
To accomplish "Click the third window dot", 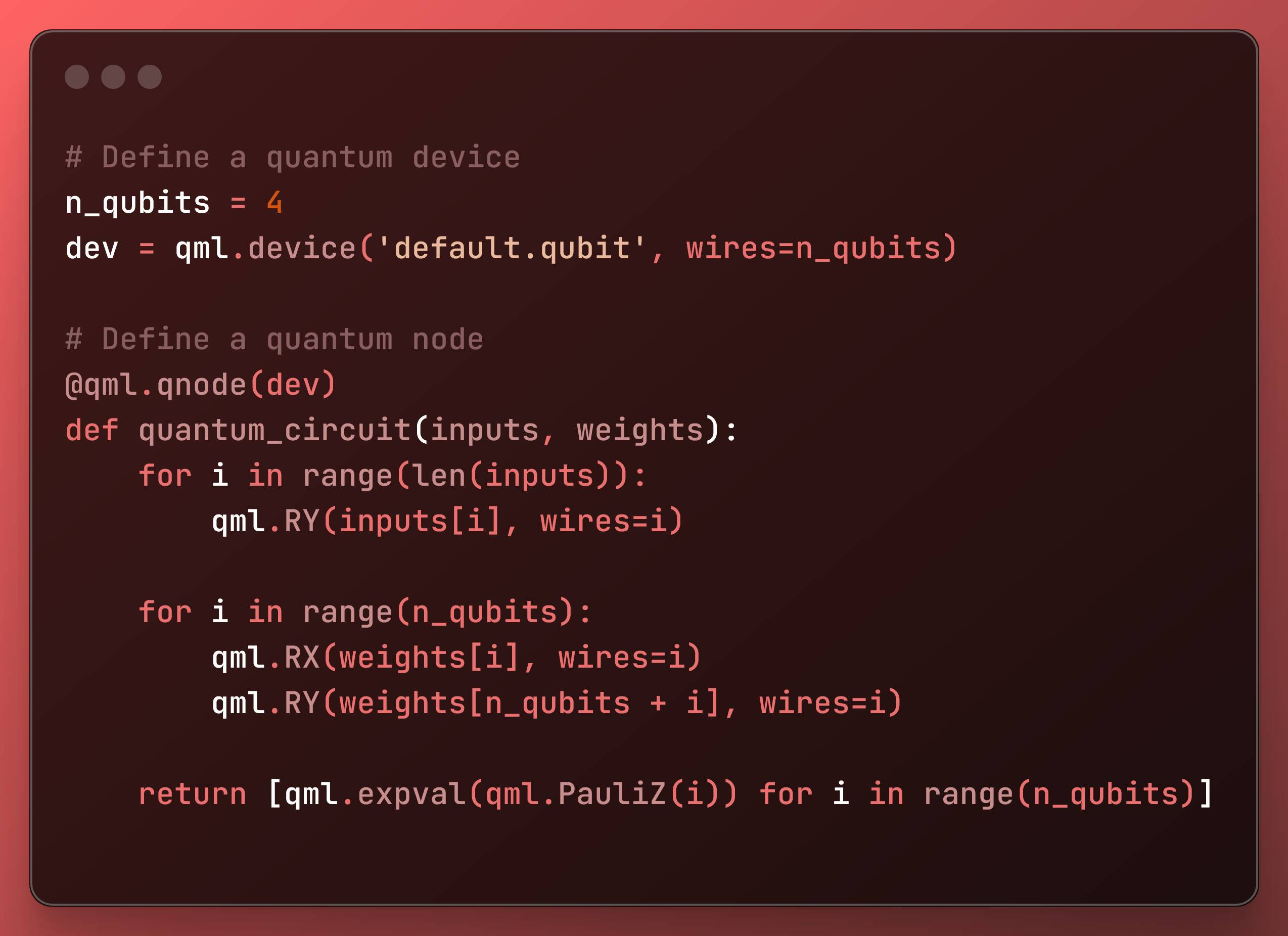I will coord(149,77).
